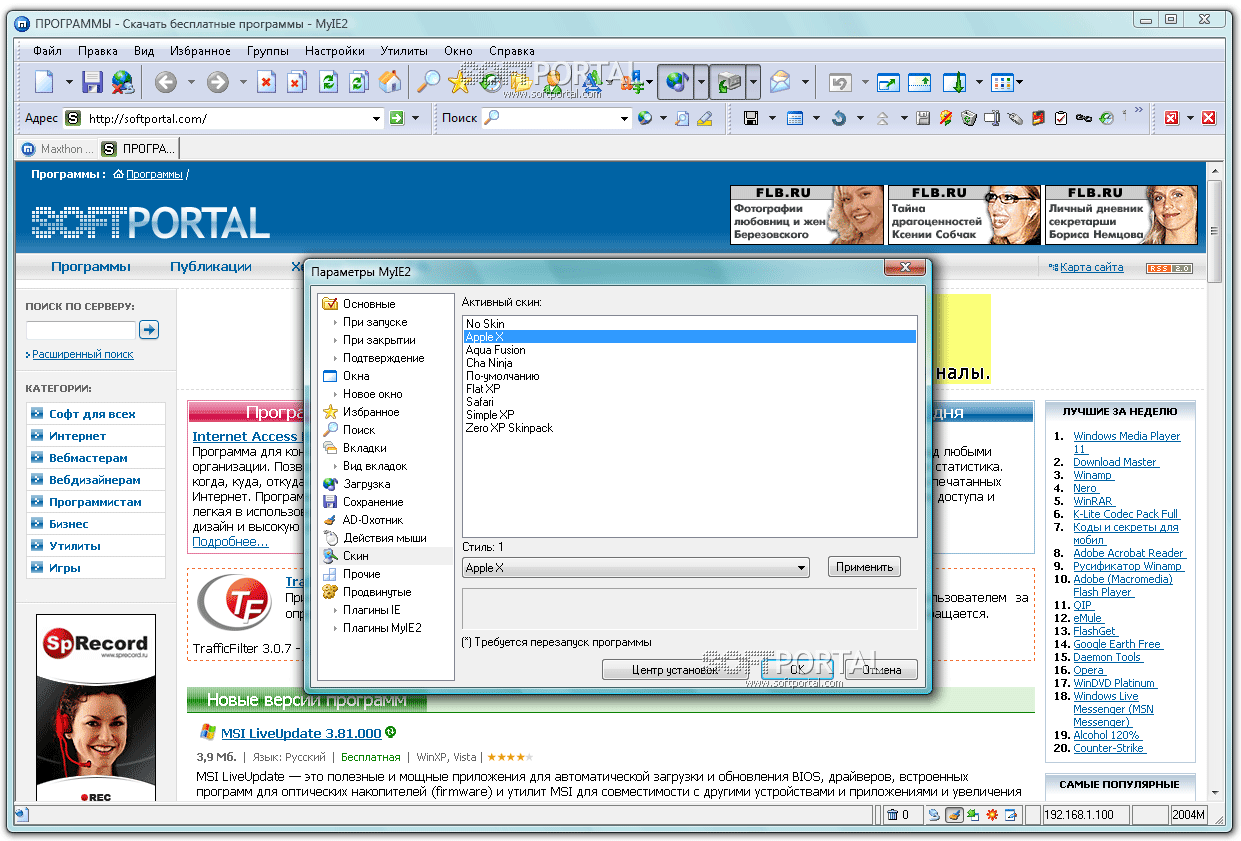1241x841 pixels.
Task: Open the dropdown arrow beside New page icon
Action: (x=69, y=83)
